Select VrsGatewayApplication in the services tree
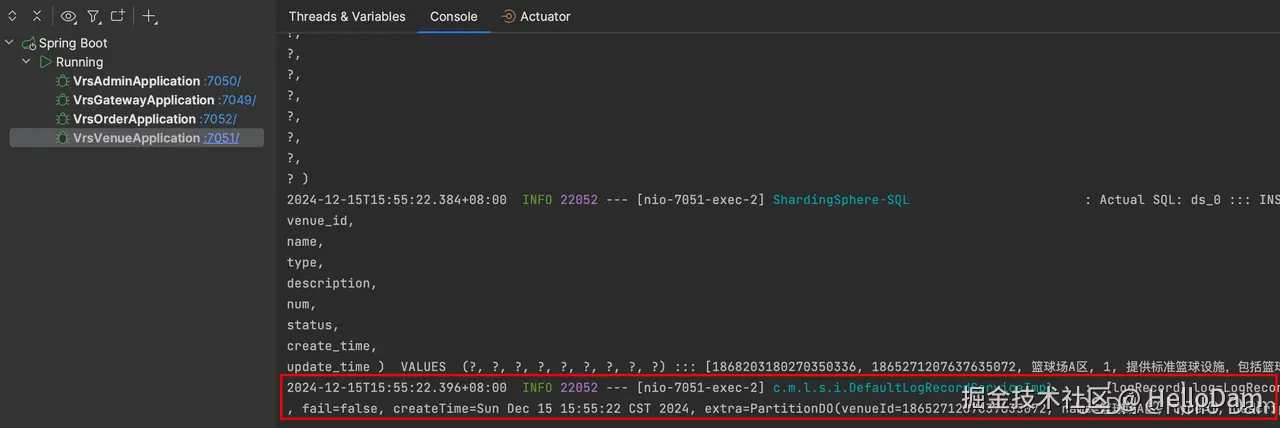The image size is (1280, 428). coord(144,100)
